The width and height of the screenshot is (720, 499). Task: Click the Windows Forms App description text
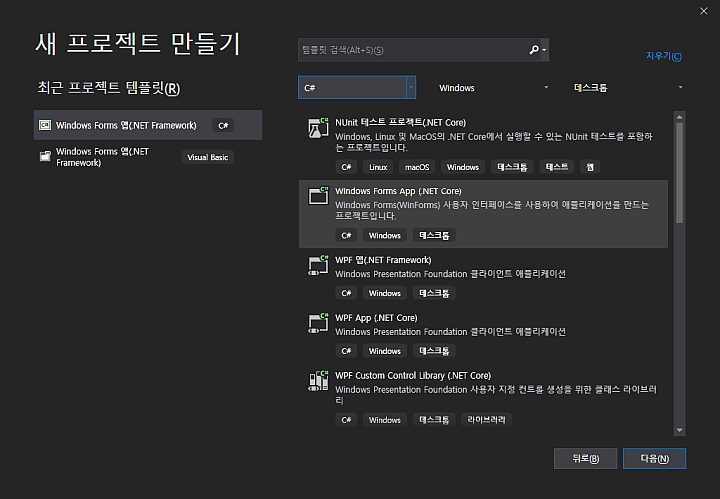point(491,210)
